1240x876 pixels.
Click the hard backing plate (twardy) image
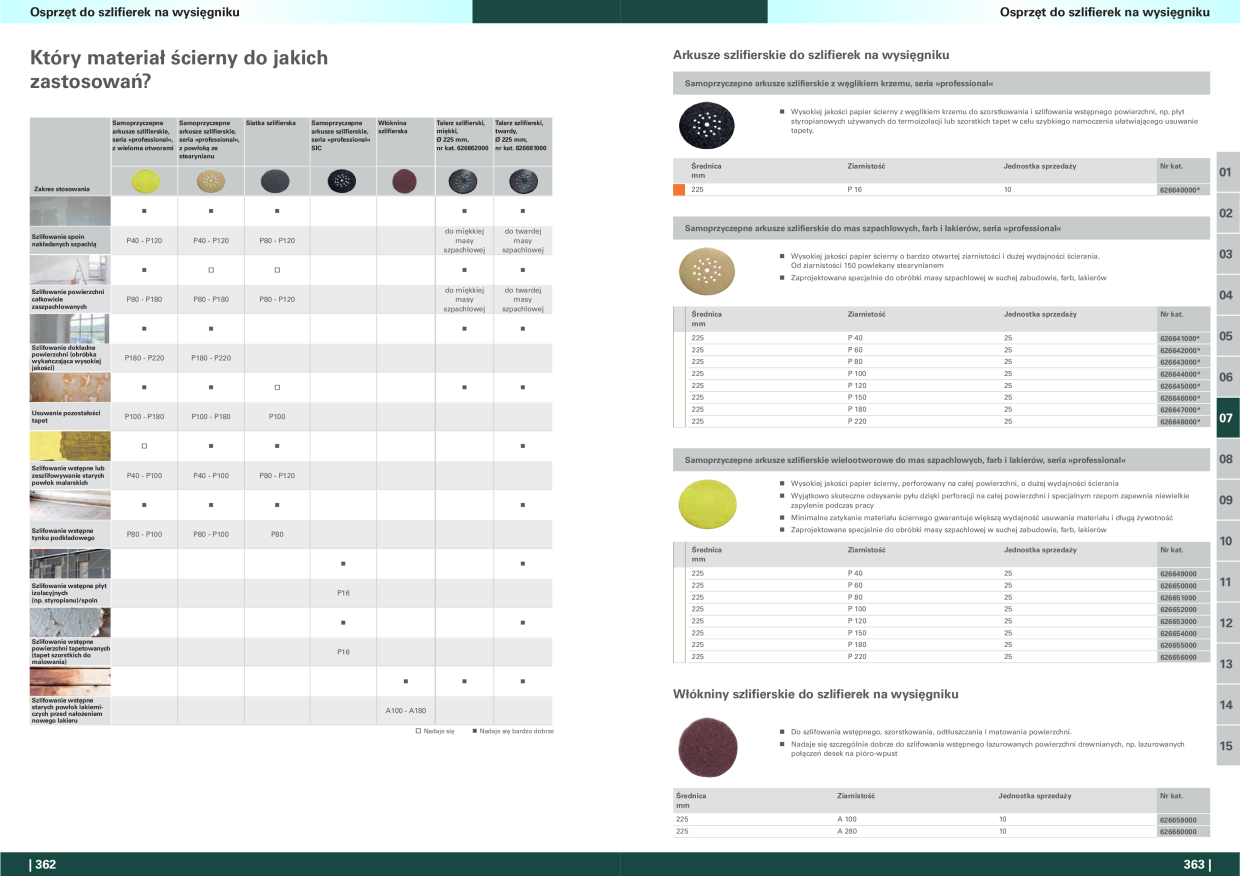[x=522, y=181]
